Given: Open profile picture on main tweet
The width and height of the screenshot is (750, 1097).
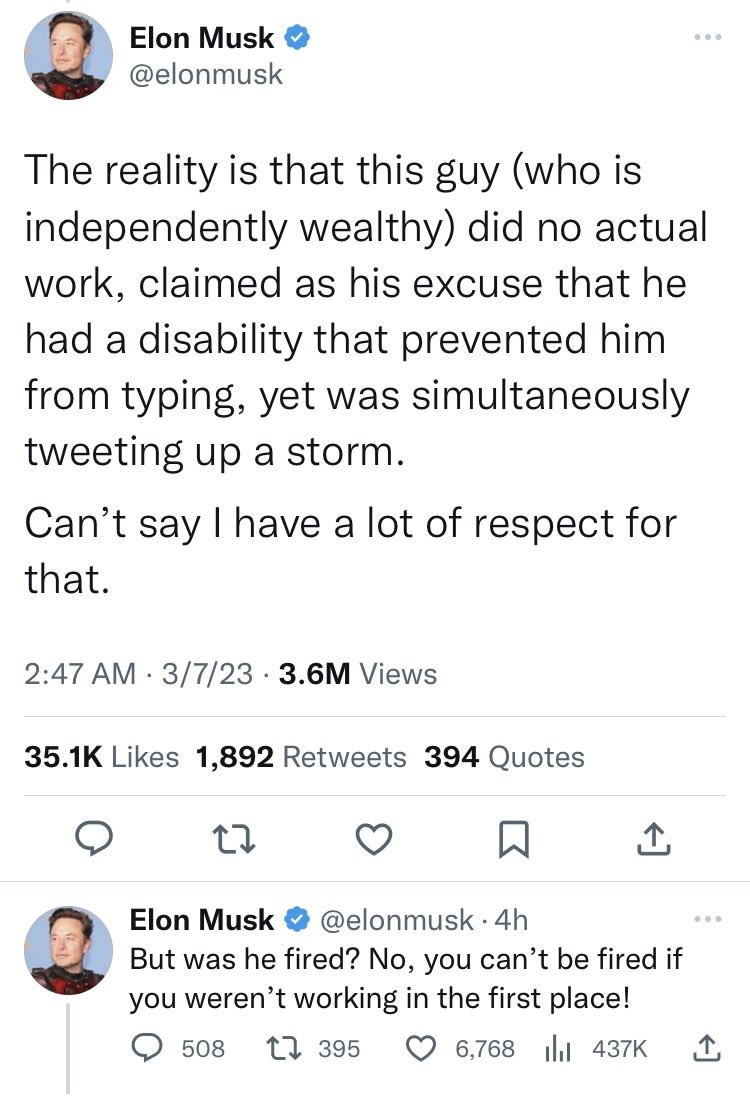Looking at the screenshot, I should click(x=67, y=56).
